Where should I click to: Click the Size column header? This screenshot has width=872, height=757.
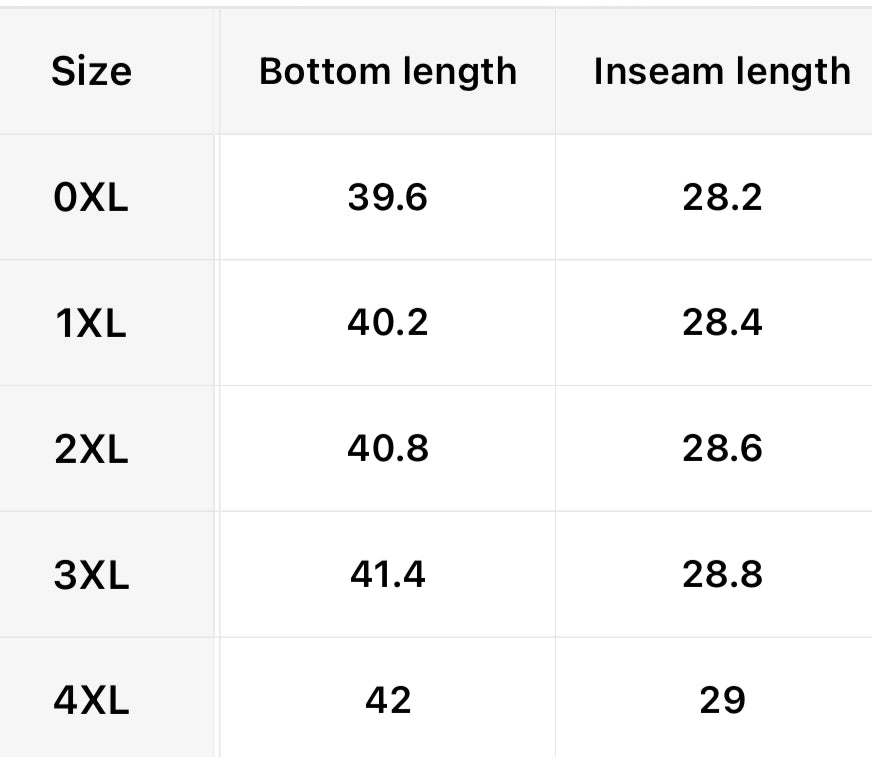91,71
